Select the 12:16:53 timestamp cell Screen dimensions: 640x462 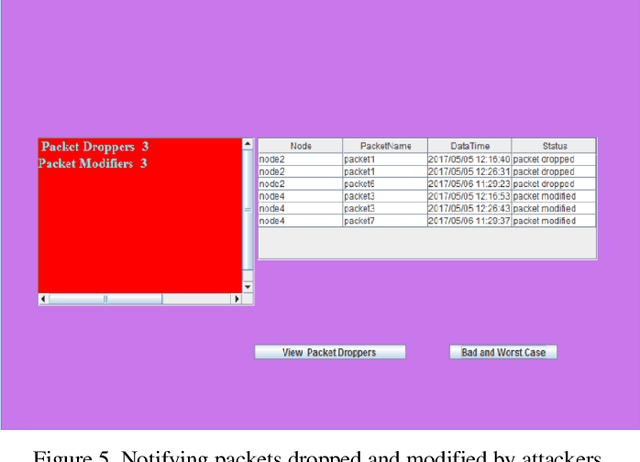469,196
